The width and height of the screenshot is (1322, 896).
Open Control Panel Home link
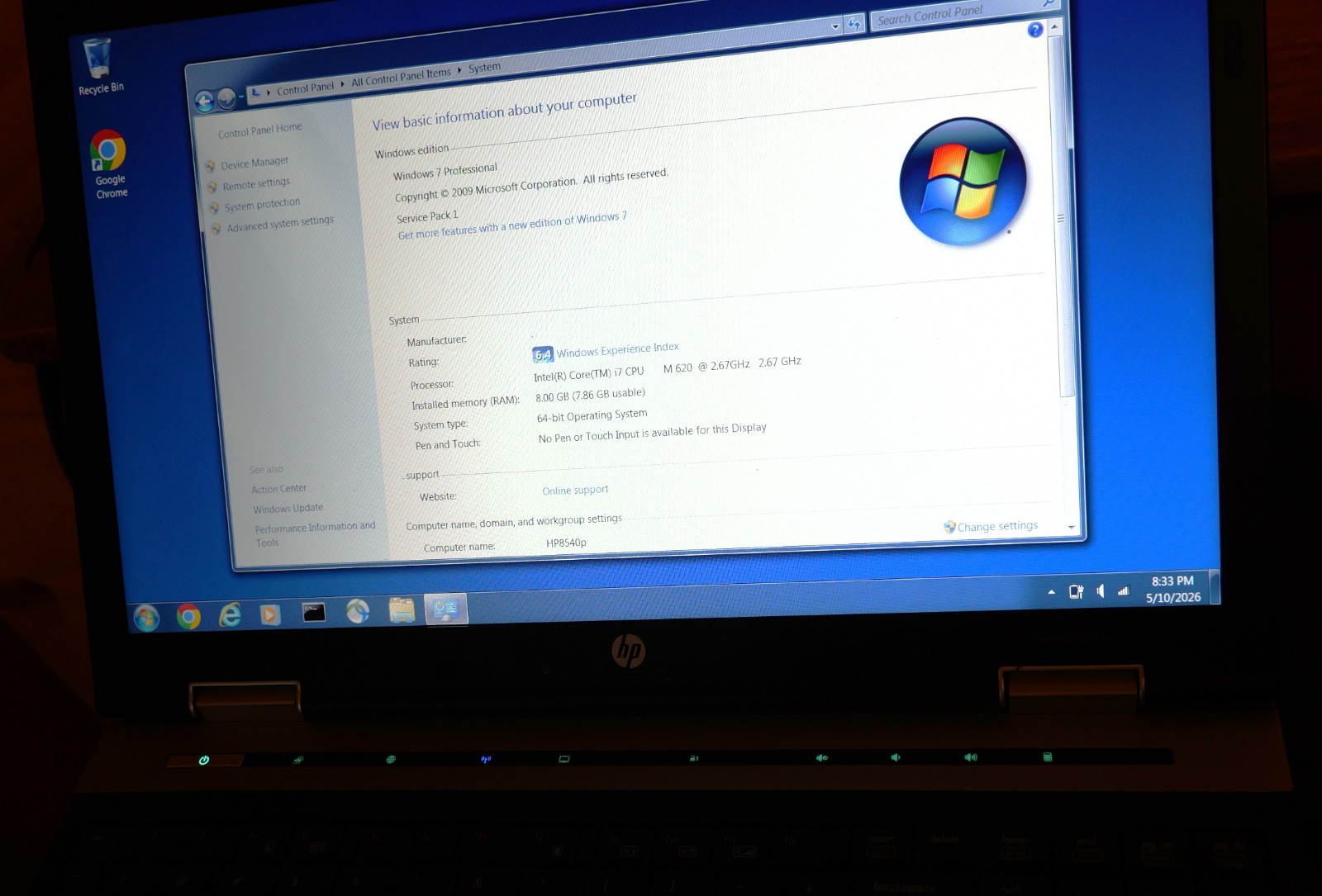[259, 130]
